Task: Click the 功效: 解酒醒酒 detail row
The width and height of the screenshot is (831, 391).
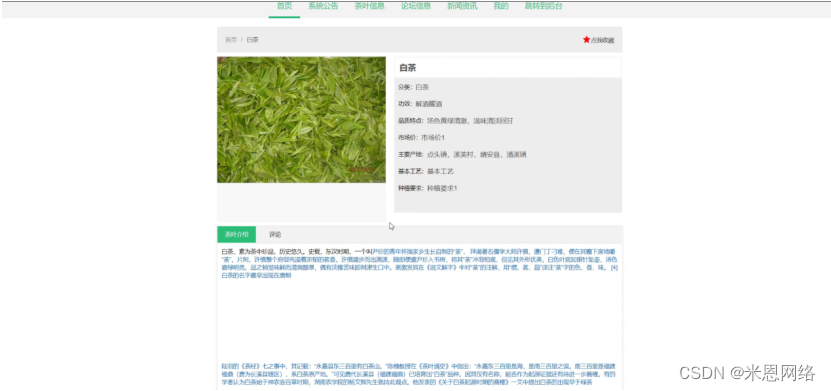Action: pos(420,104)
